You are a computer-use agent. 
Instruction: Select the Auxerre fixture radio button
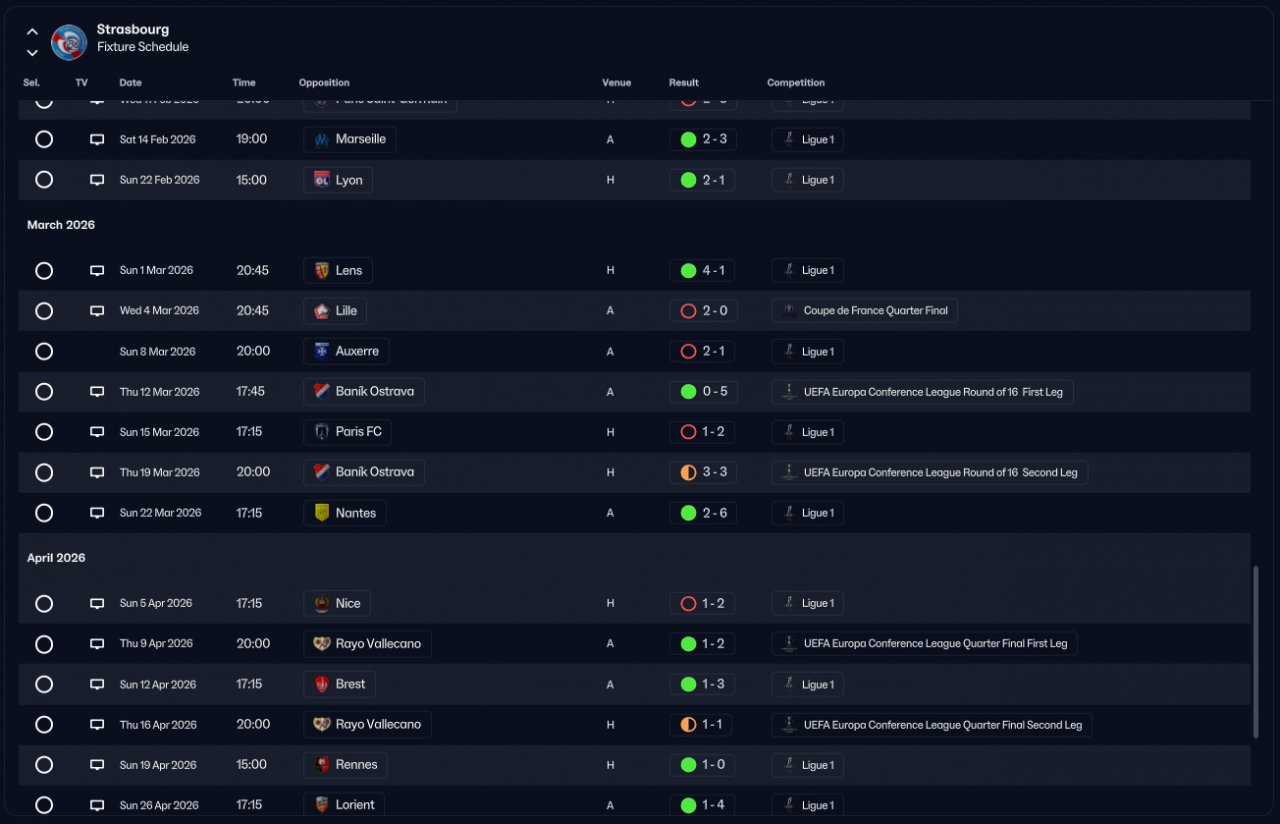(x=44, y=351)
